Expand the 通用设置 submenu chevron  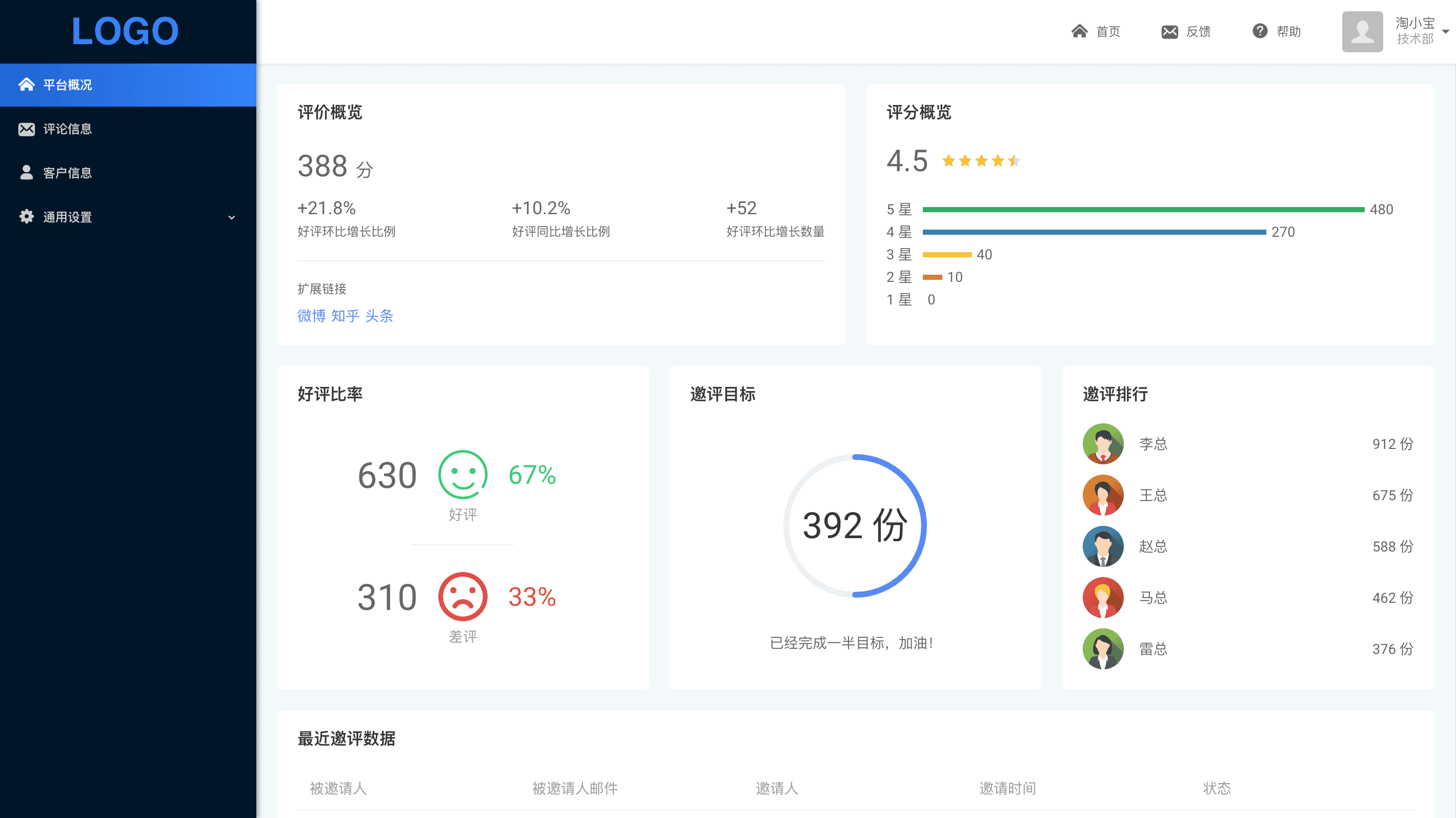(x=231, y=217)
